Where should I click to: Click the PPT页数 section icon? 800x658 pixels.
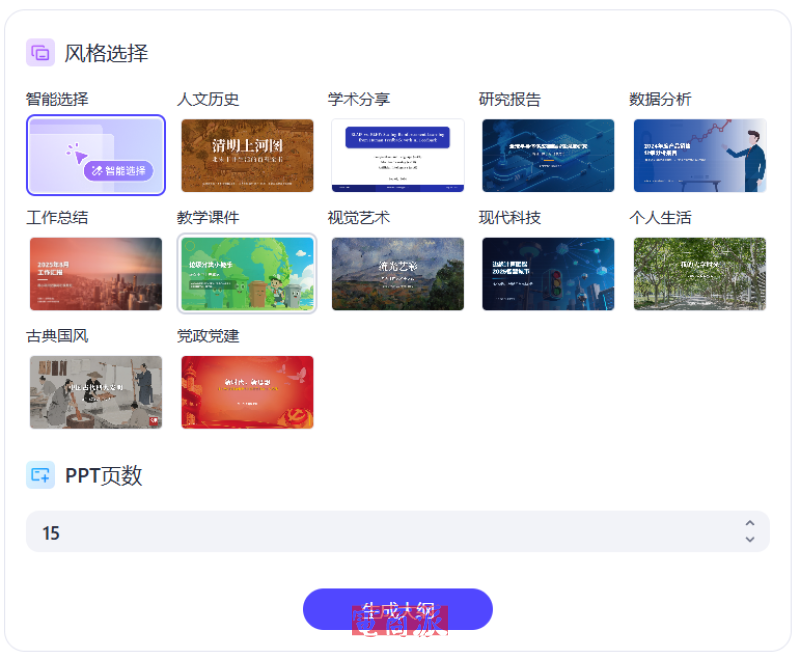click(x=40, y=475)
